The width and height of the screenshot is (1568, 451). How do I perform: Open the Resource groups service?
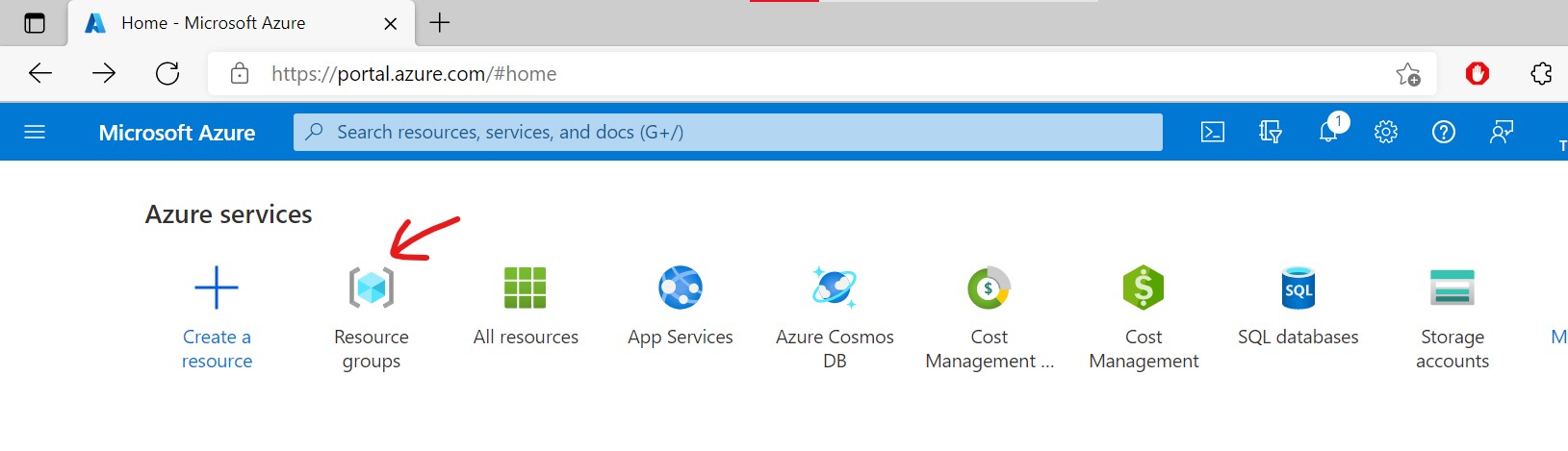[372, 288]
